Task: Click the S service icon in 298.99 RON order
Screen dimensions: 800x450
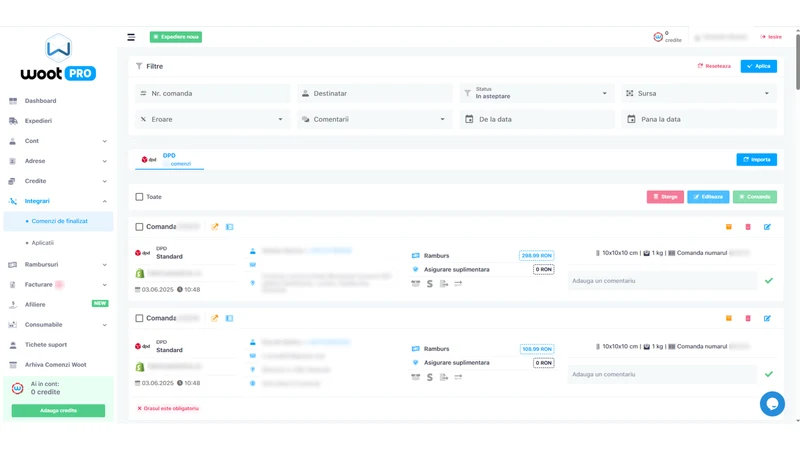Action: [x=430, y=284]
